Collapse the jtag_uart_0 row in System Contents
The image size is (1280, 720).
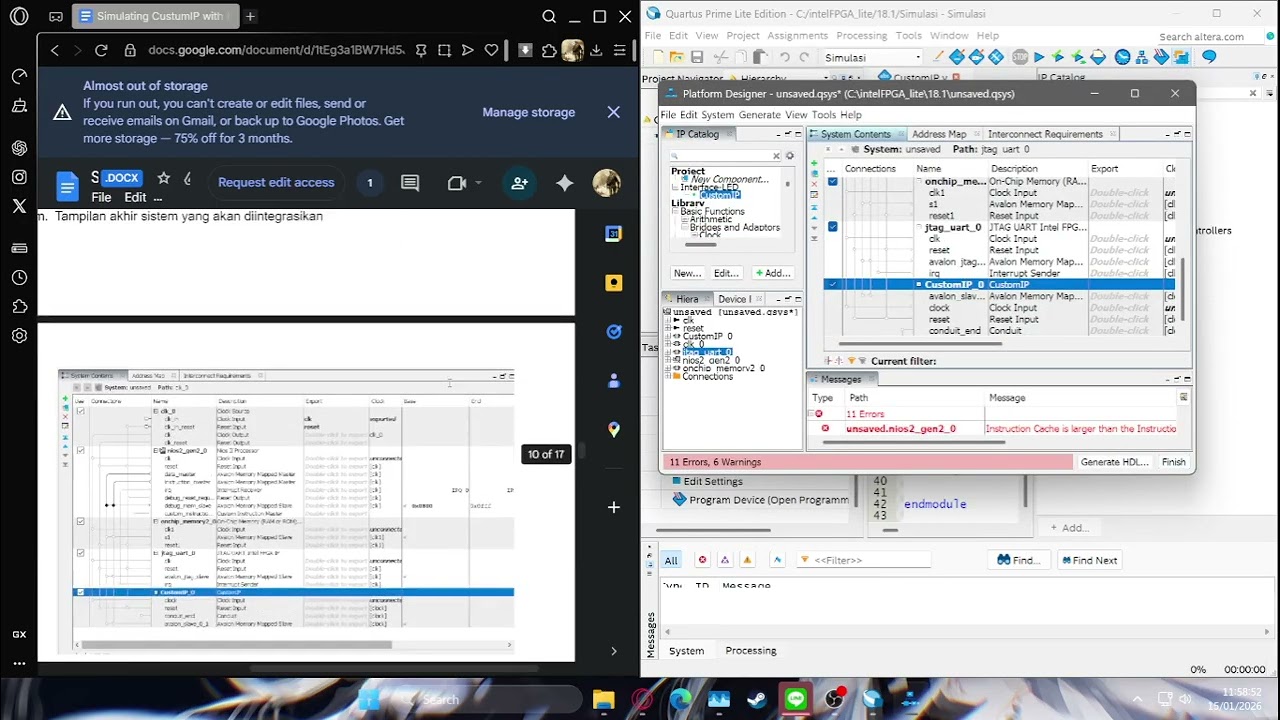point(919,227)
